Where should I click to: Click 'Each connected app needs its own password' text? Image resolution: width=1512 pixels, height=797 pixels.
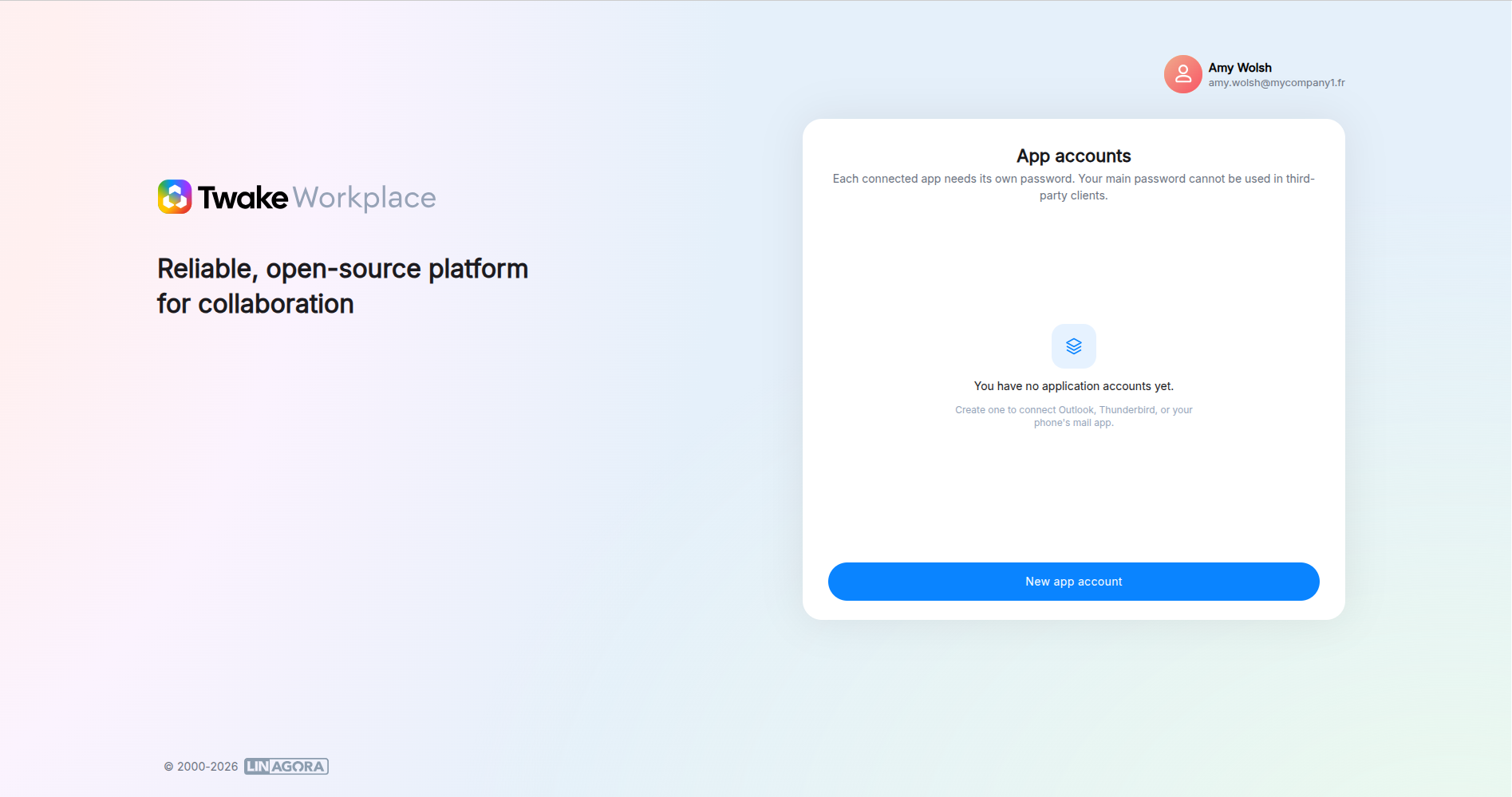[x=1073, y=187]
